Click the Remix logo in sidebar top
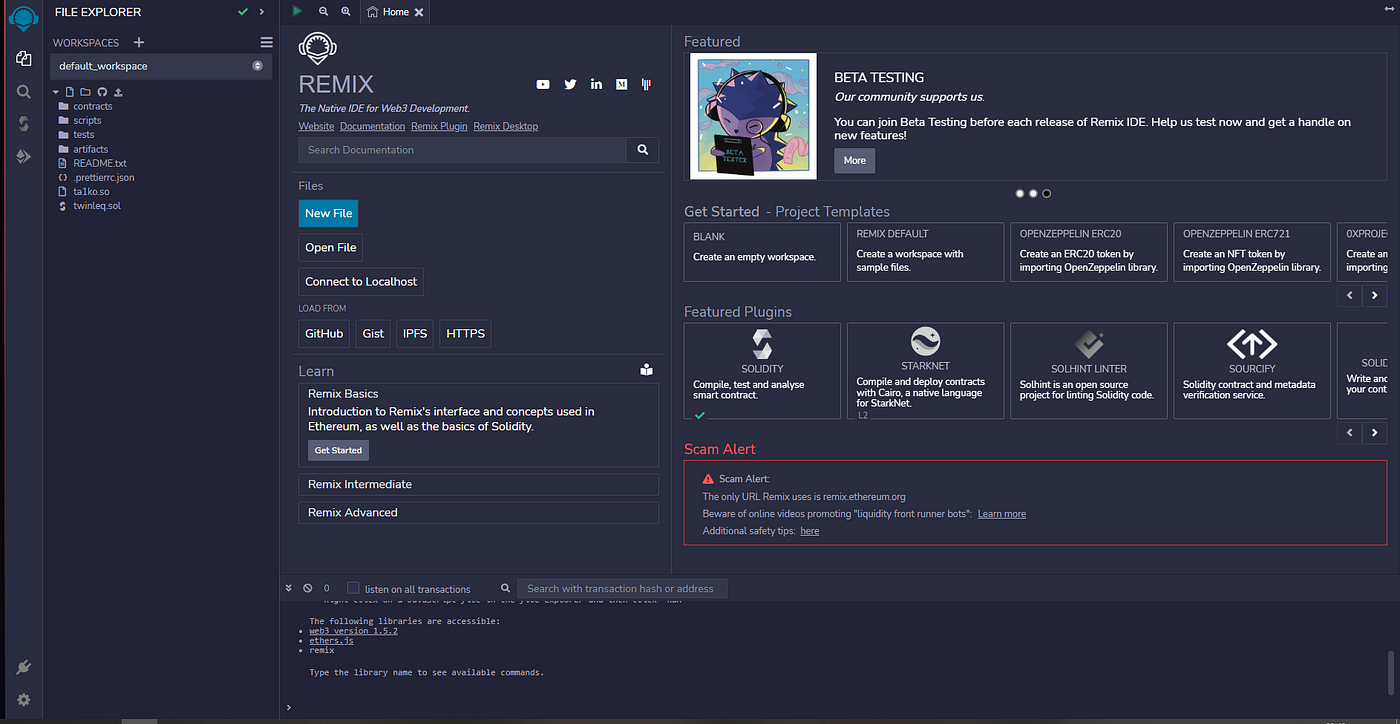 pos(24,18)
